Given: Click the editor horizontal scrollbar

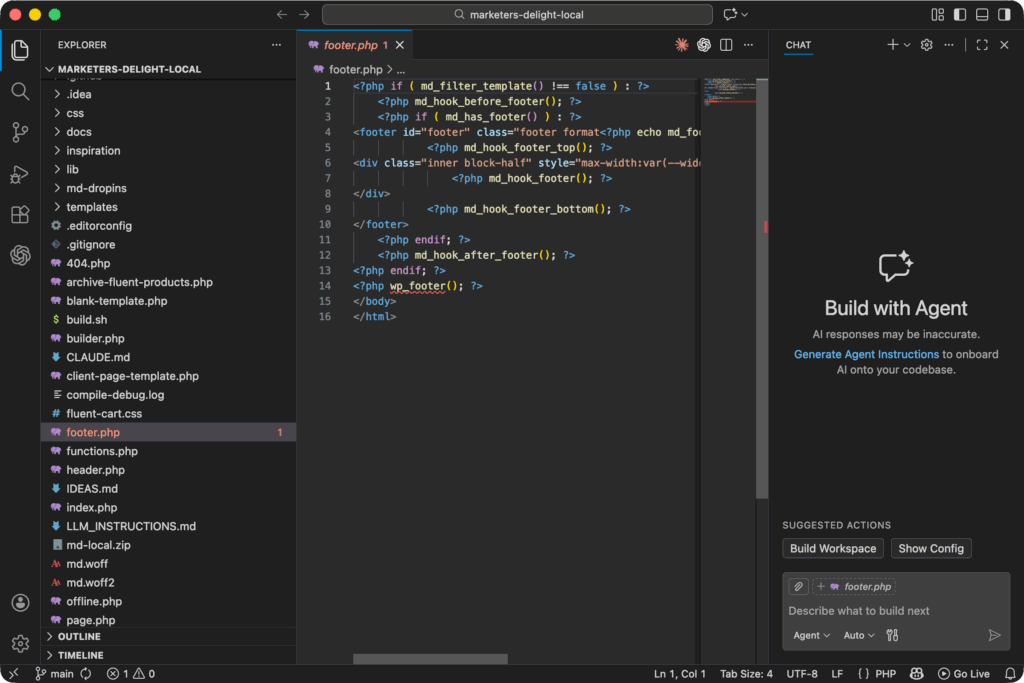Looking at the screenshot, I should [x=430, y=659].
